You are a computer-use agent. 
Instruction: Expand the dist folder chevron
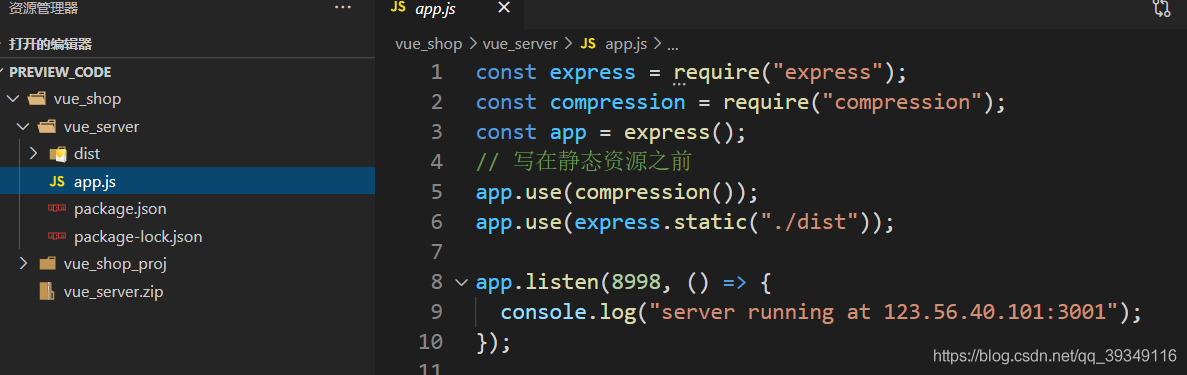point(33,154)
